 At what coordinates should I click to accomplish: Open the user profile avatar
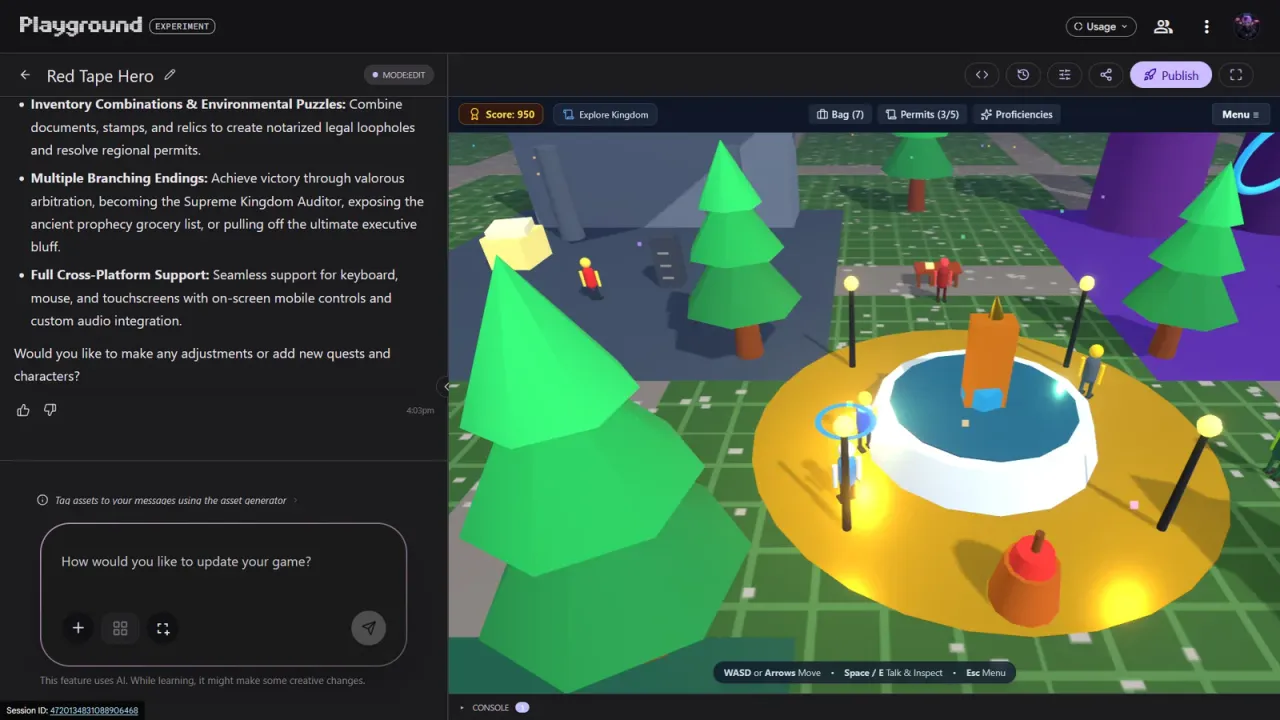[x=1246, y=27]
